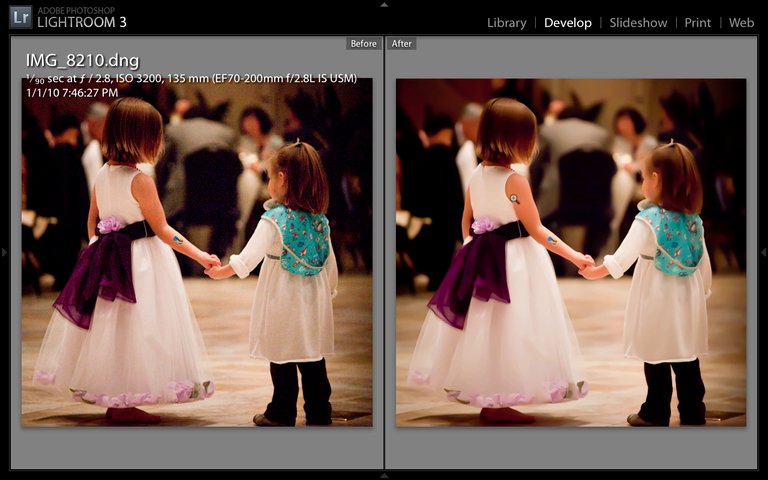The image size is (768, 480).
Task: Expand the right panel with side arrow
Action: coord(763,252)
